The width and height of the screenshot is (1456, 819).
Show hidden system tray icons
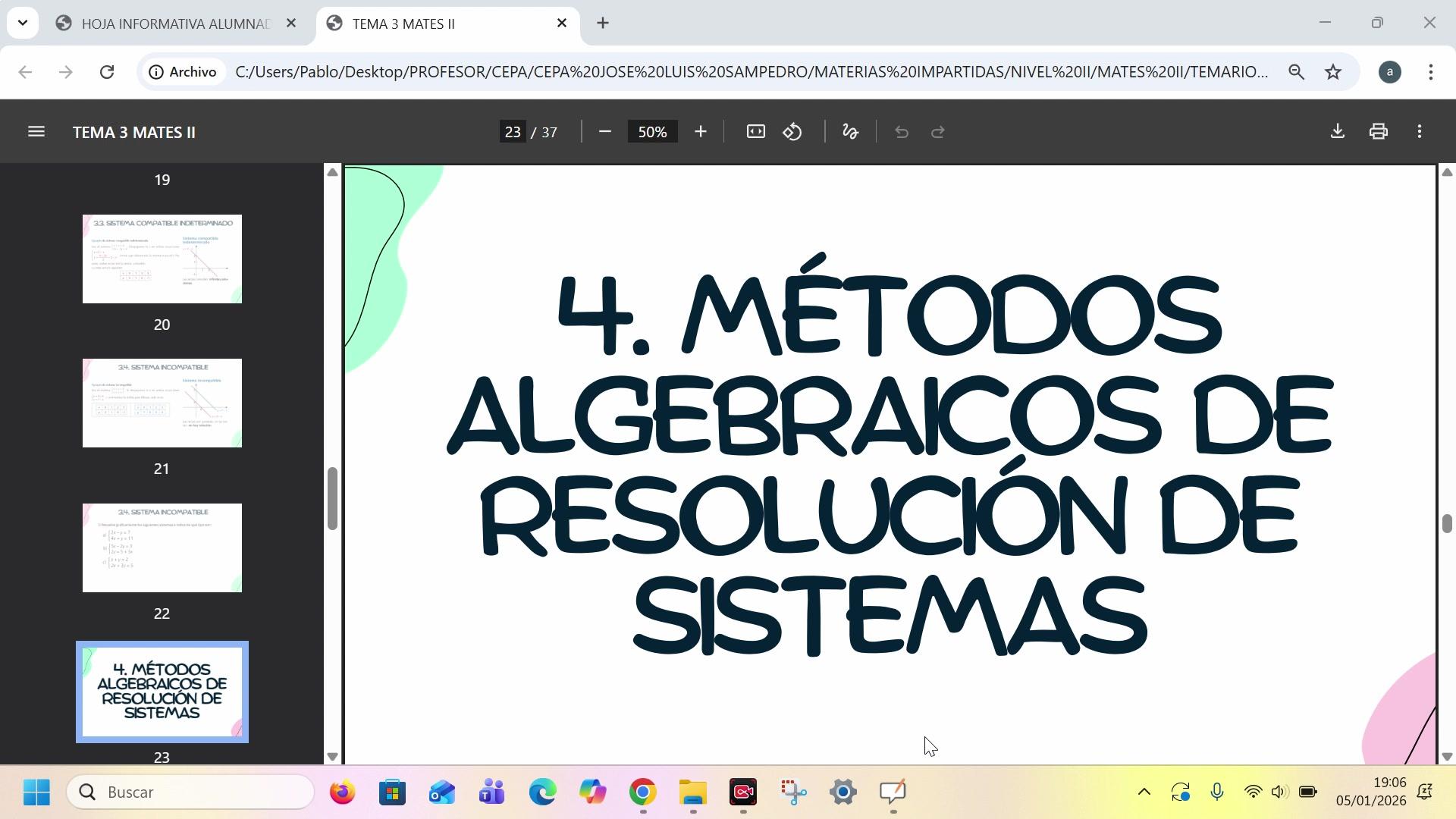[x=1144, y=792]
